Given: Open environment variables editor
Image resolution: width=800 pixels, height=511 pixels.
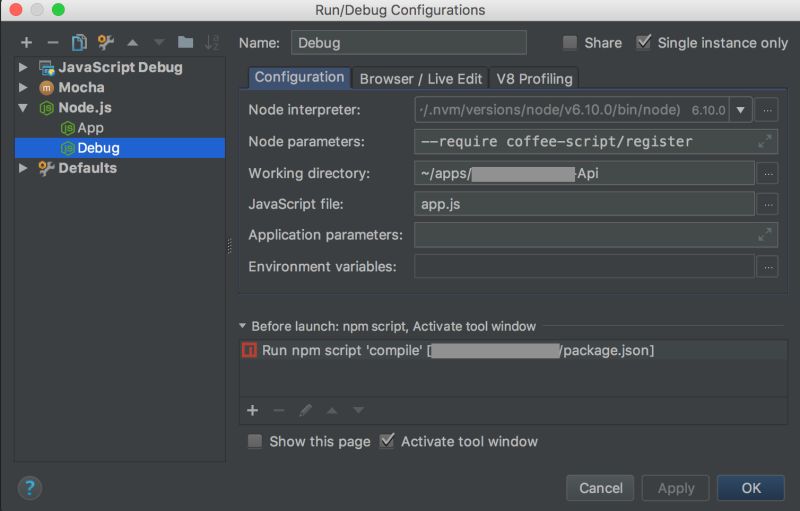Looking at the screenshot, I should (x=767, y=267).
